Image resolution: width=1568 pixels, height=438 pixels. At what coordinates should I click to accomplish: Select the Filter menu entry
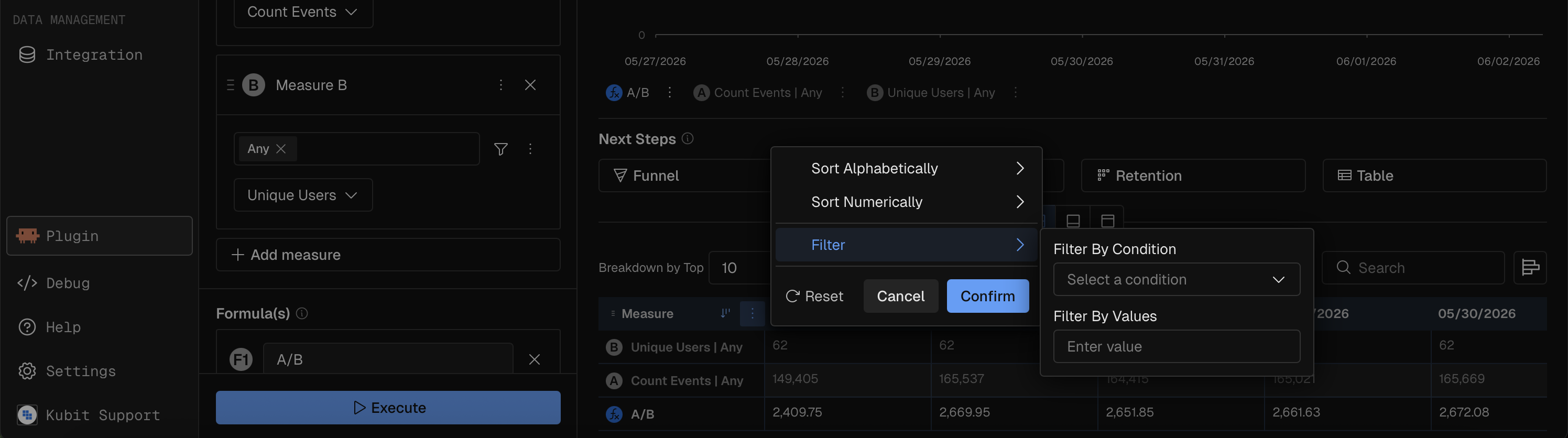[x=906, y=245]
